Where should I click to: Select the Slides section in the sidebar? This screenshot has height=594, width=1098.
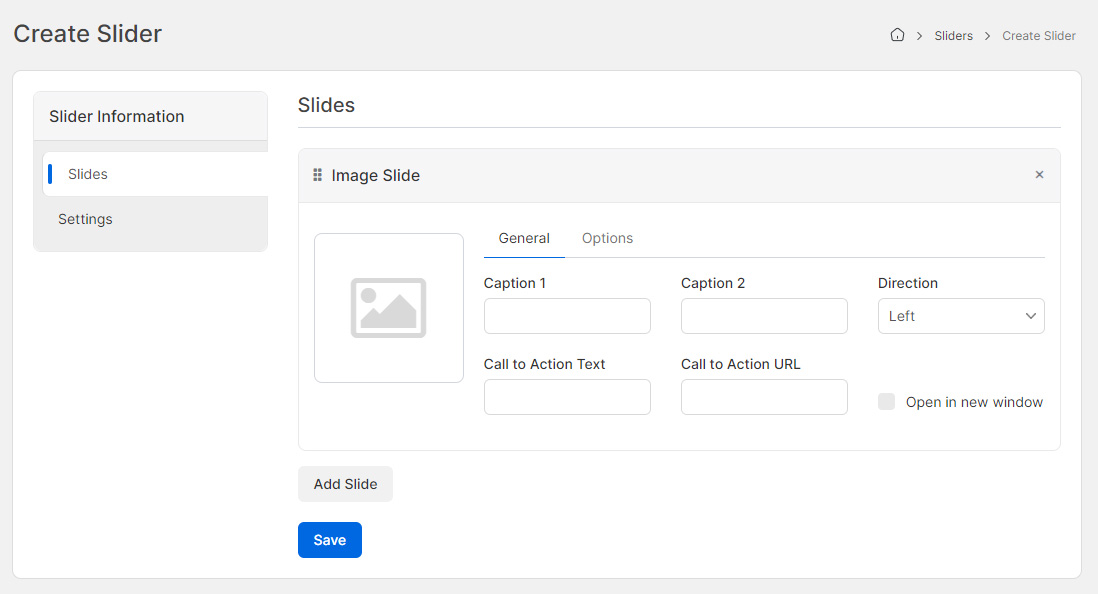click(88, 174)
